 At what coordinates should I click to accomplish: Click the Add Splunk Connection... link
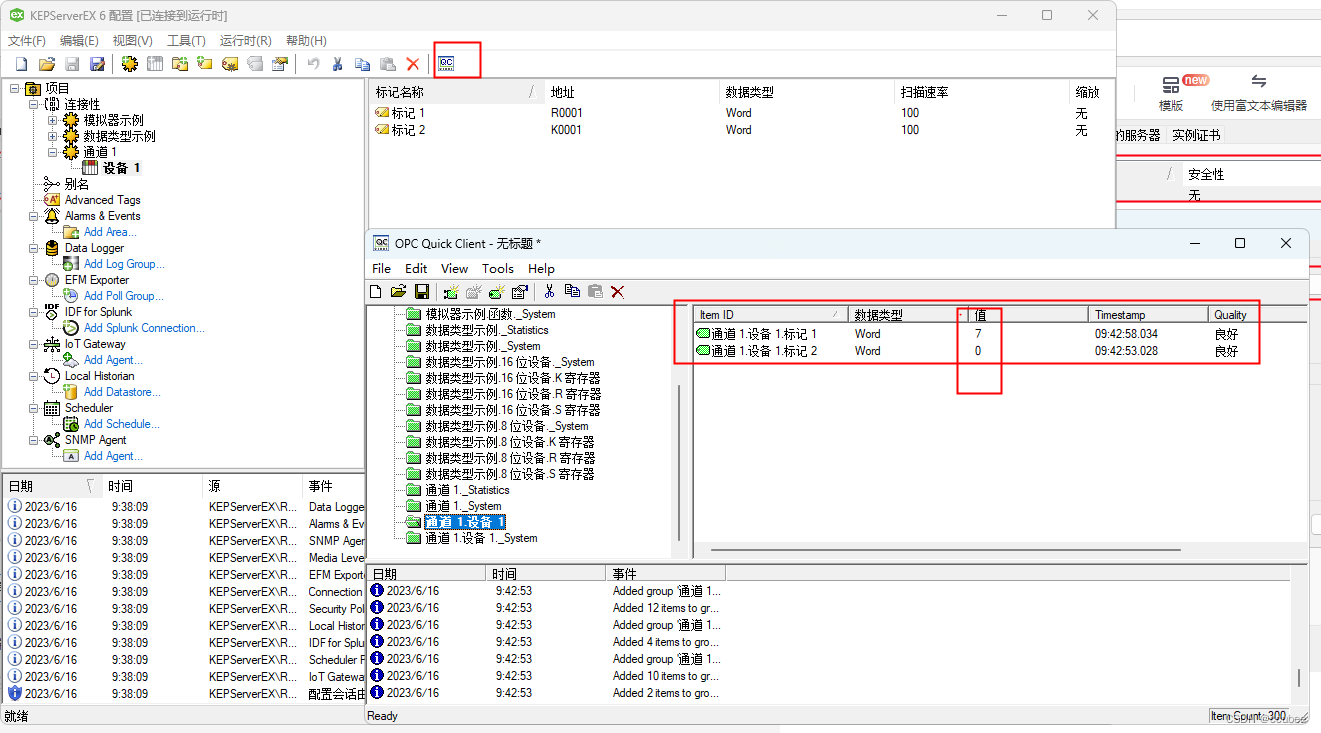144,328
